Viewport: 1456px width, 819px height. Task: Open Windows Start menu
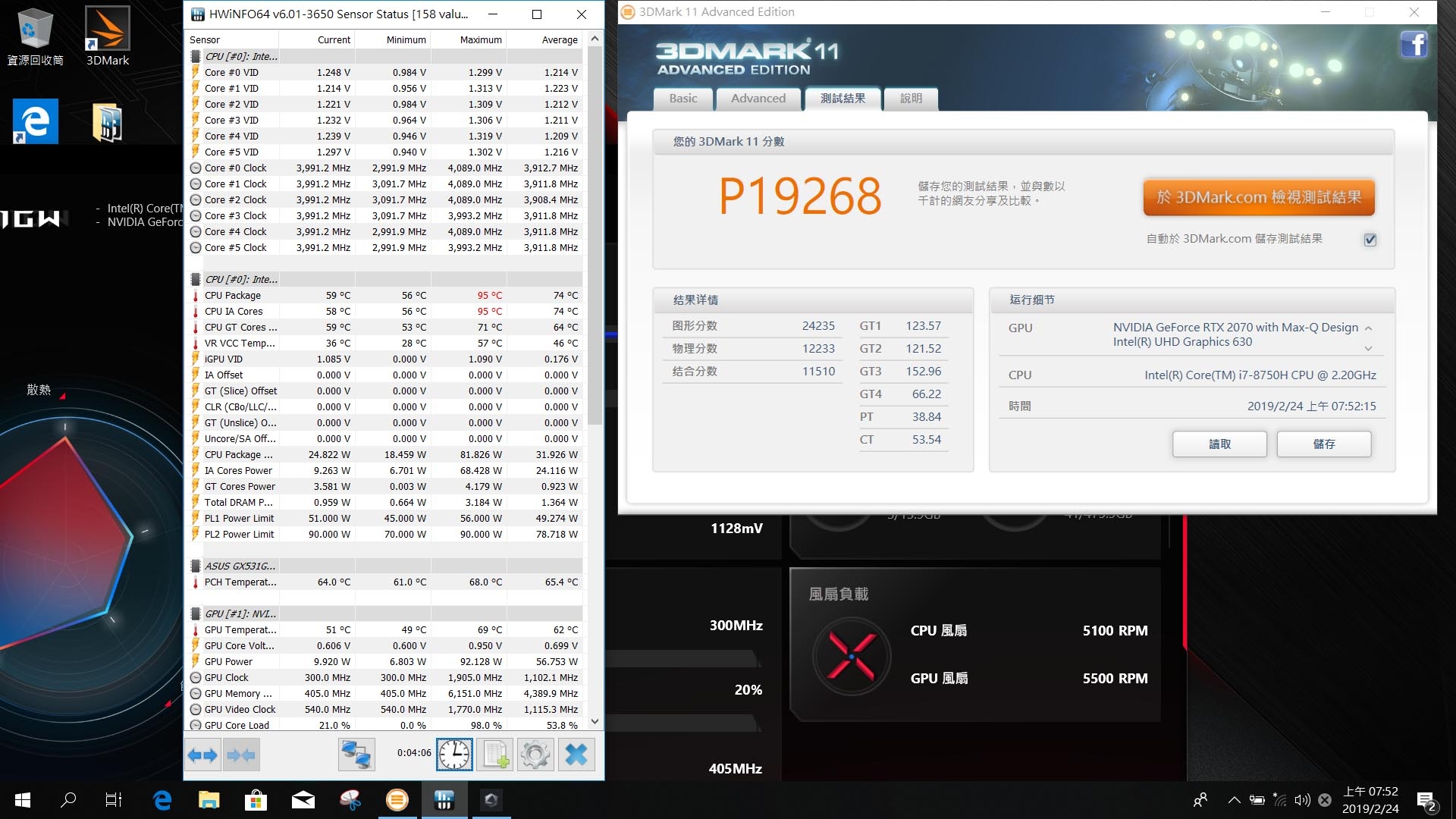[x=23, y=799]
